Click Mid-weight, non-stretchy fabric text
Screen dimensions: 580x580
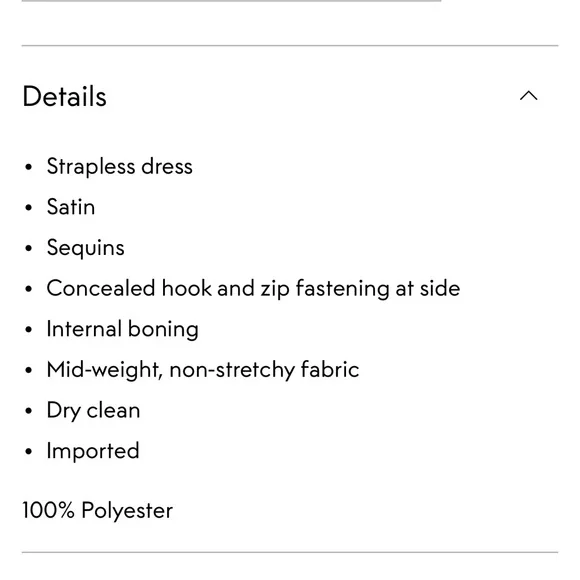[x=203, y=370]
